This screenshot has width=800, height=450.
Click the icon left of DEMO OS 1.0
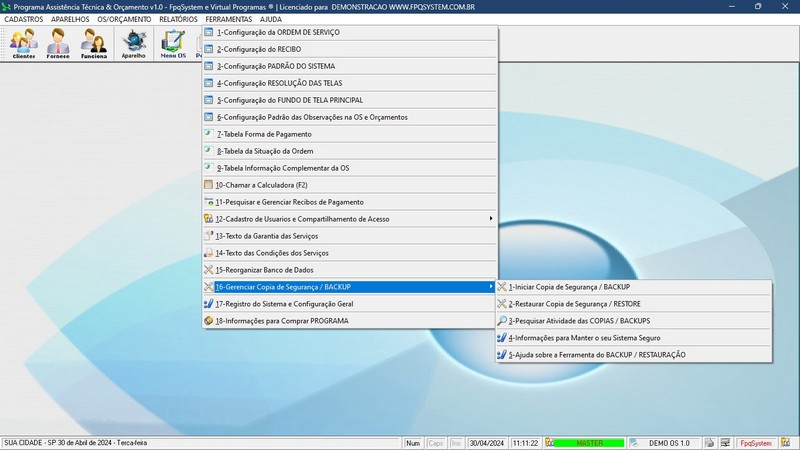634,443
